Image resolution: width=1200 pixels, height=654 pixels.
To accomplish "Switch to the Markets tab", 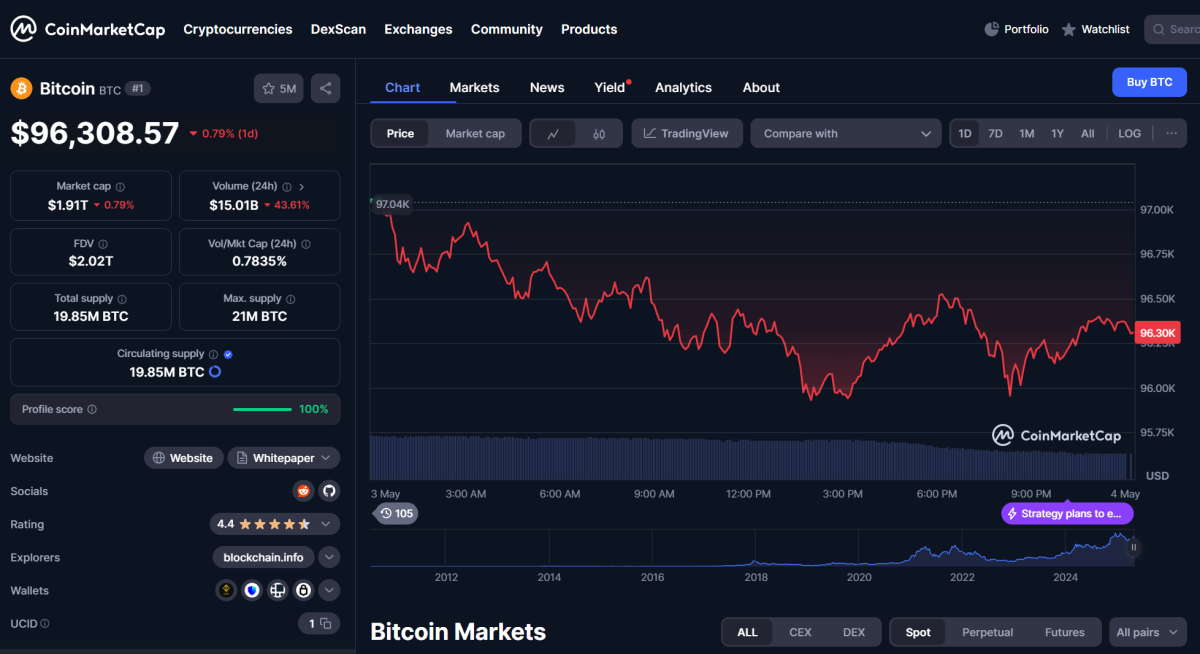I will coord(474,87).
